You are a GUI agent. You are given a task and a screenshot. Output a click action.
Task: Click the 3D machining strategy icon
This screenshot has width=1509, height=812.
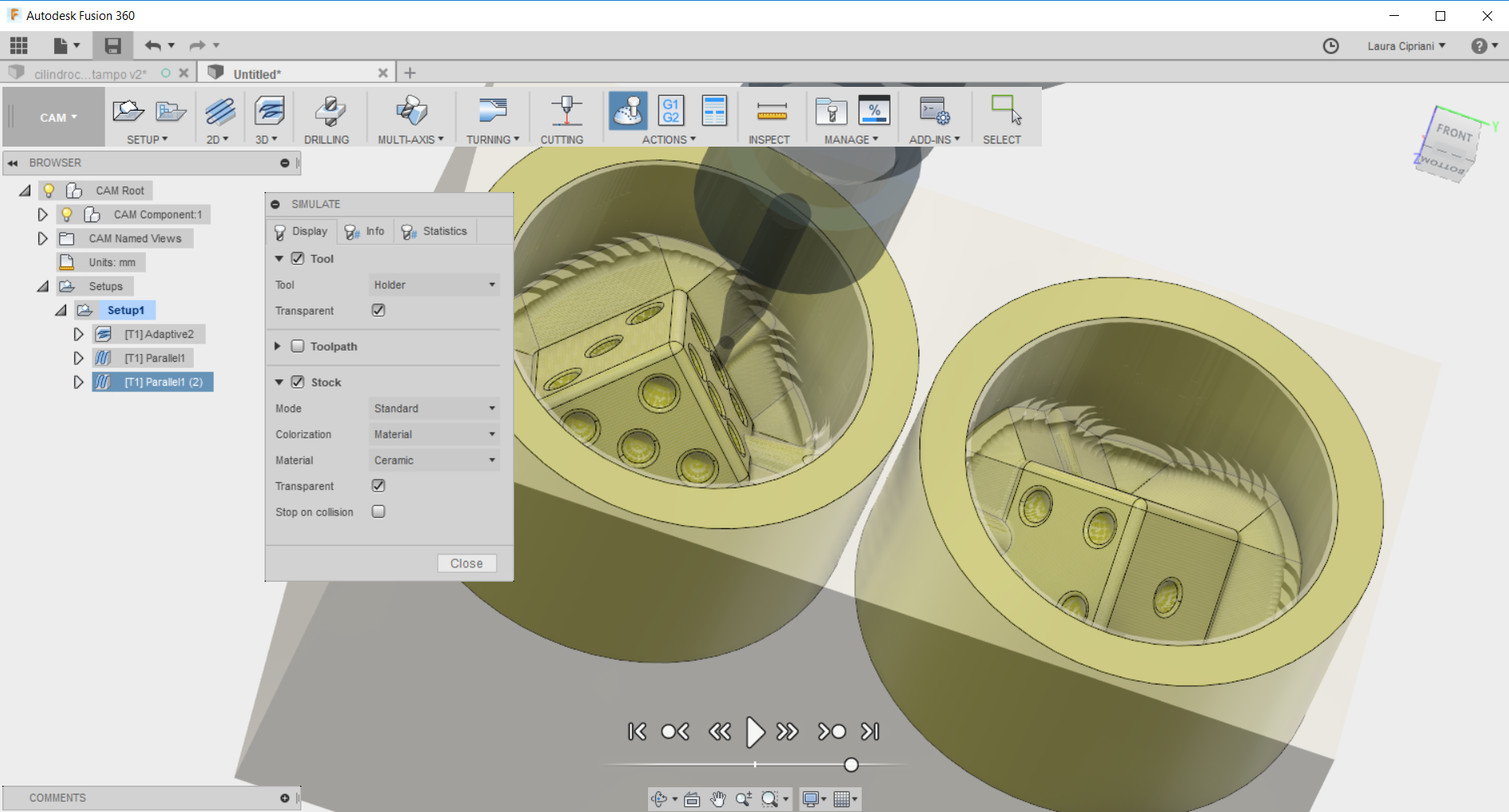tap(269, 111)
